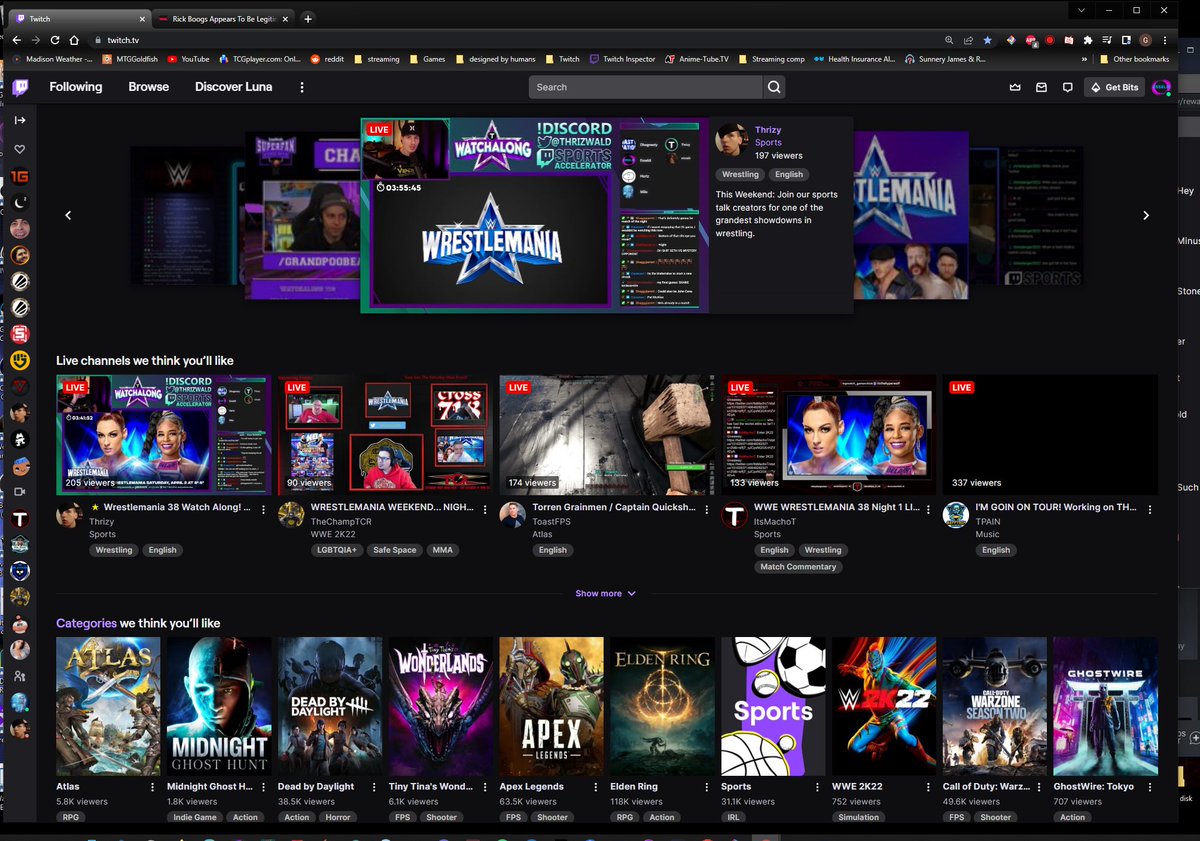Click the Categories heading link
The width and height of the screenshot is (1200, 841).
(x=86, y=623)
